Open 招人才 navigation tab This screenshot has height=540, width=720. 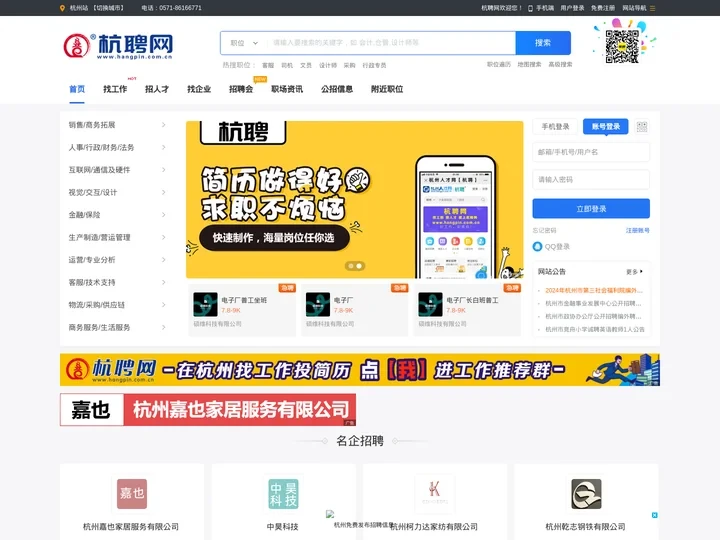(x=157, y=89)
